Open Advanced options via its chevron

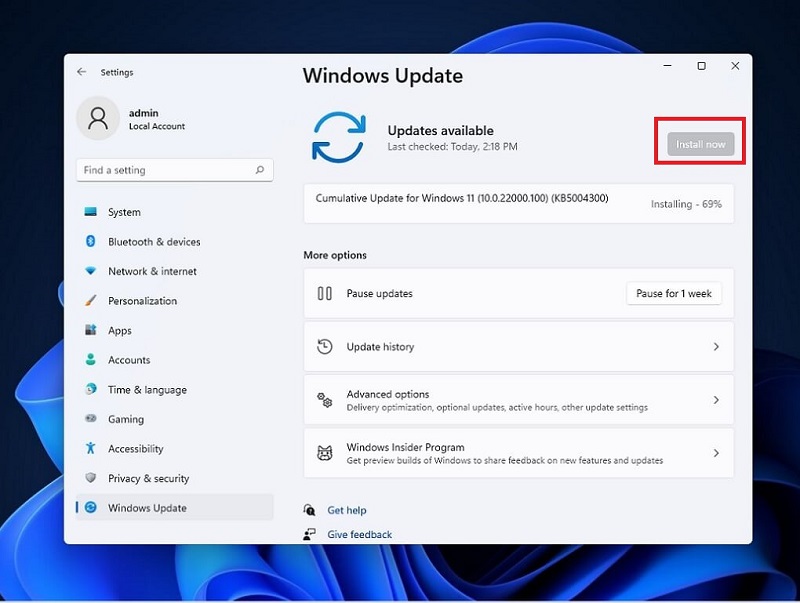tap(716, 400)
